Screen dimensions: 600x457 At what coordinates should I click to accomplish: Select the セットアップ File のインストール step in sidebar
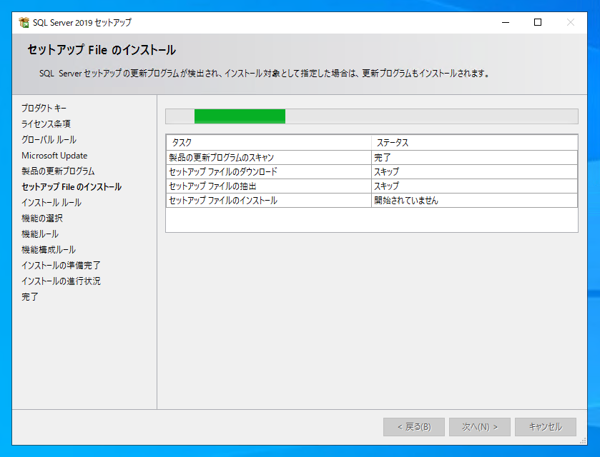pyautogui.click(x=72, y=187)
